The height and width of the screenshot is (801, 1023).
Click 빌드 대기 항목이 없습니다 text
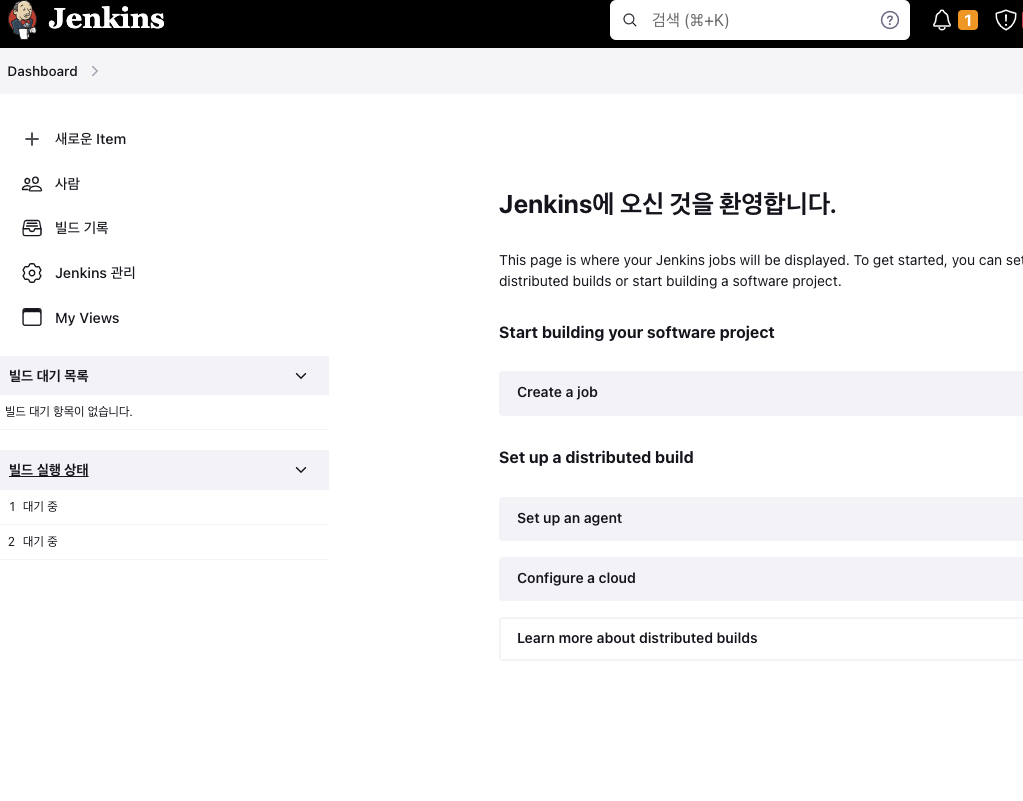69,412
